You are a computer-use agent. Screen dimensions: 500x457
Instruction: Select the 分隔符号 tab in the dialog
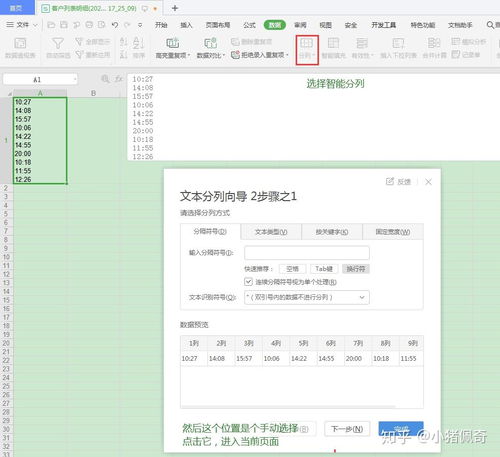[x=210, y=231]
